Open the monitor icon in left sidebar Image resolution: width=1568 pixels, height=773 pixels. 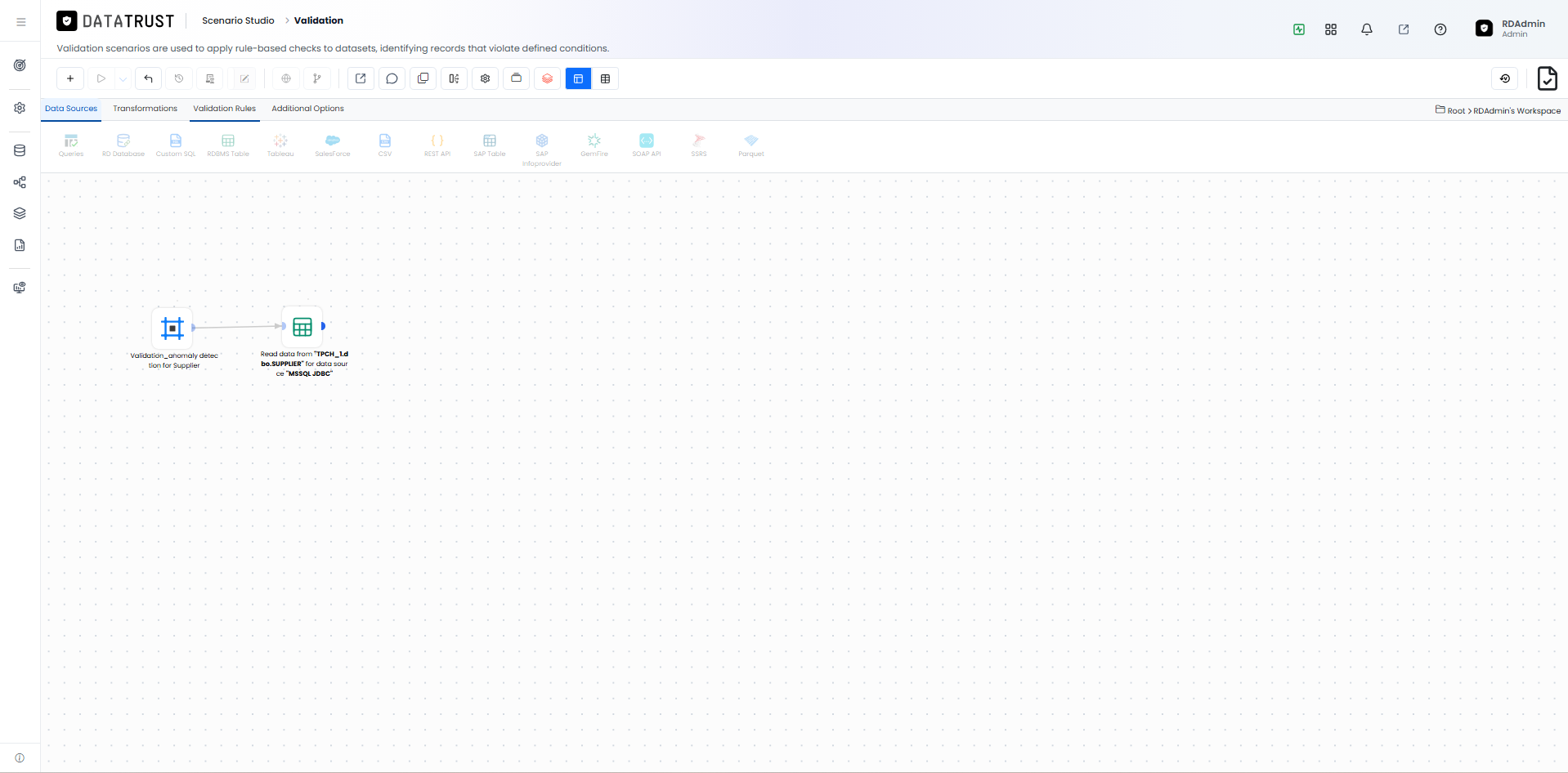(20, 288)
